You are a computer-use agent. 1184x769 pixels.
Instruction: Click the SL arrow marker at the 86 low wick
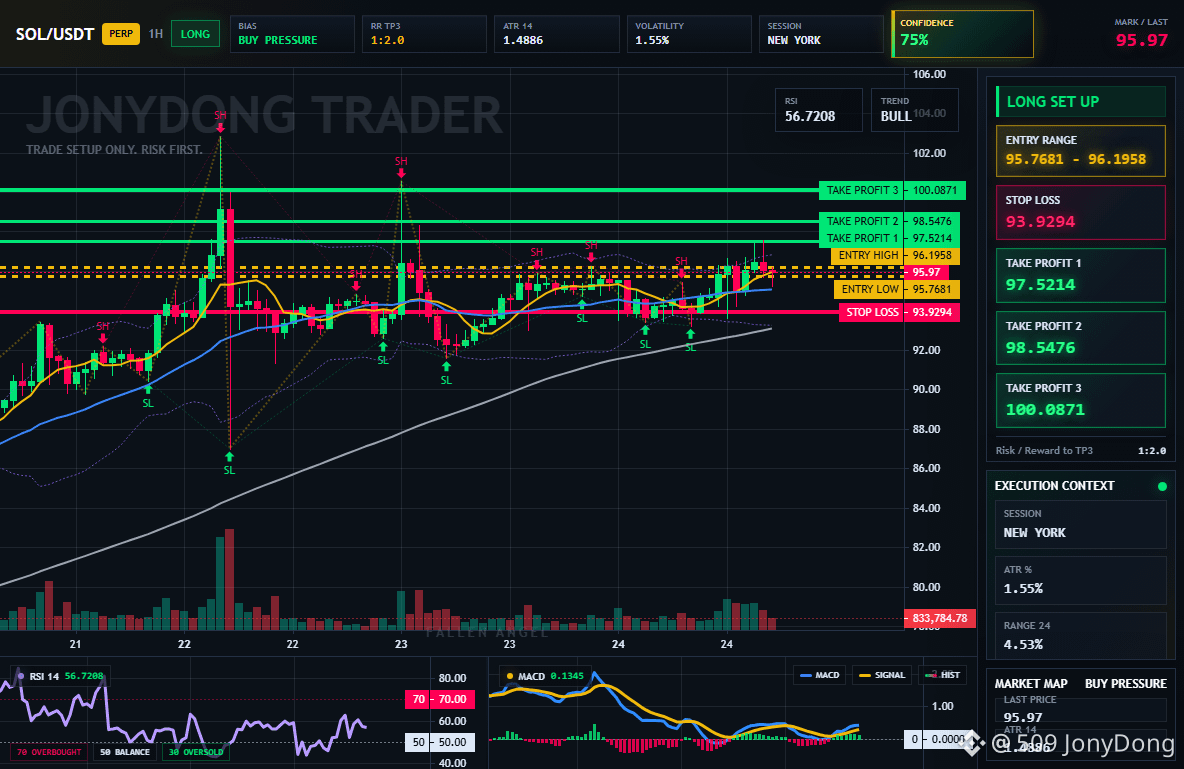pos(229,457)
